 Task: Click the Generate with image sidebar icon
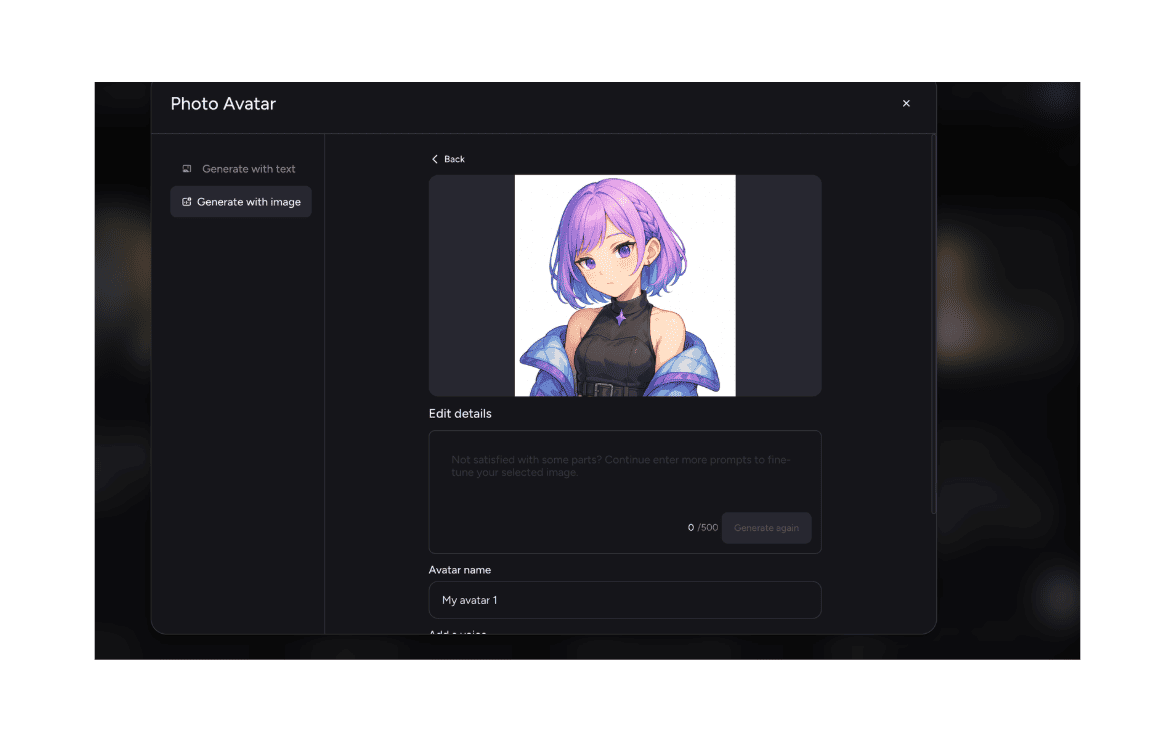tap(186, 202)
